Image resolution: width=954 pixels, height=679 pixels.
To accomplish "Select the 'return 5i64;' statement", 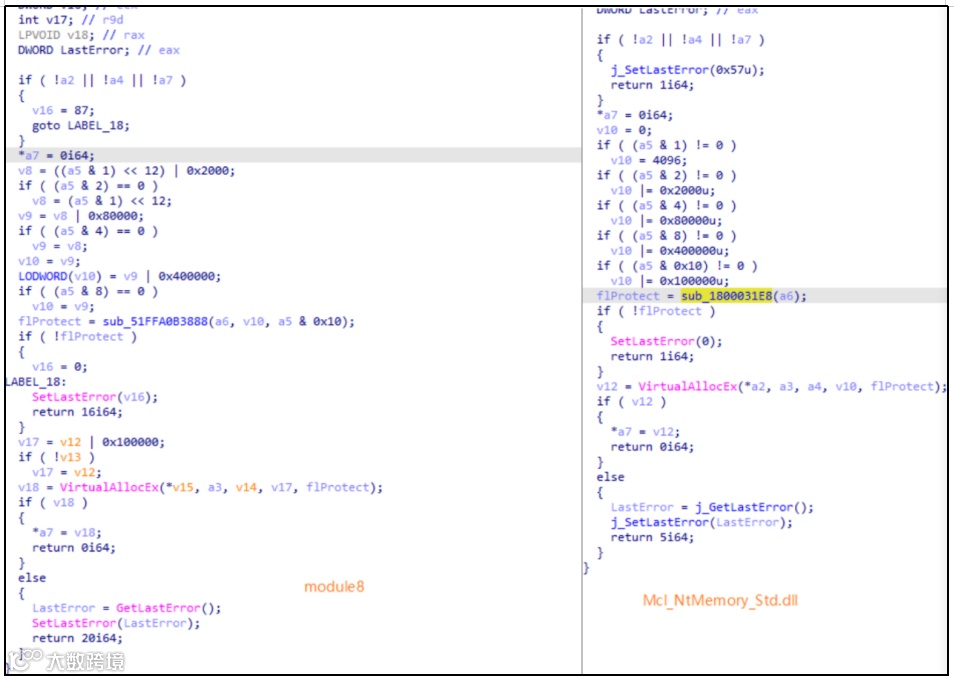I will [x=652, y=538].
